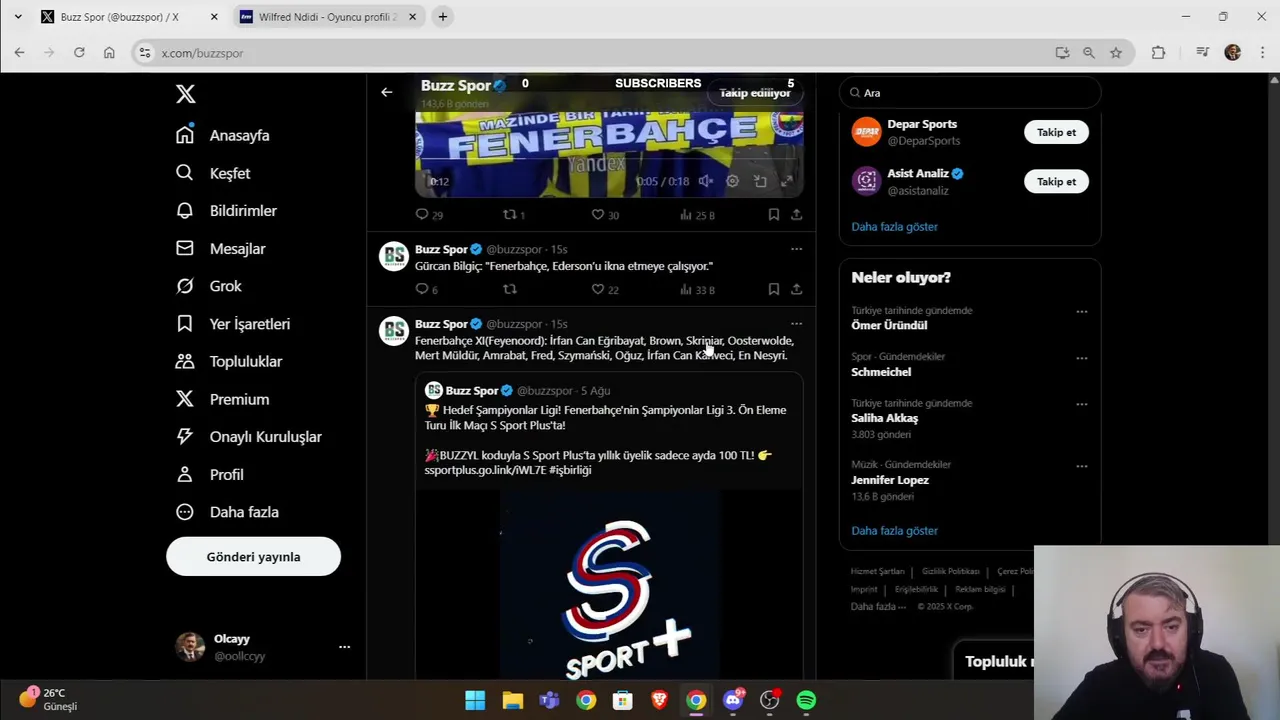Open the Jennifer Lopez trend
This screenshot has height=720, width=1280.
[969, 480]
